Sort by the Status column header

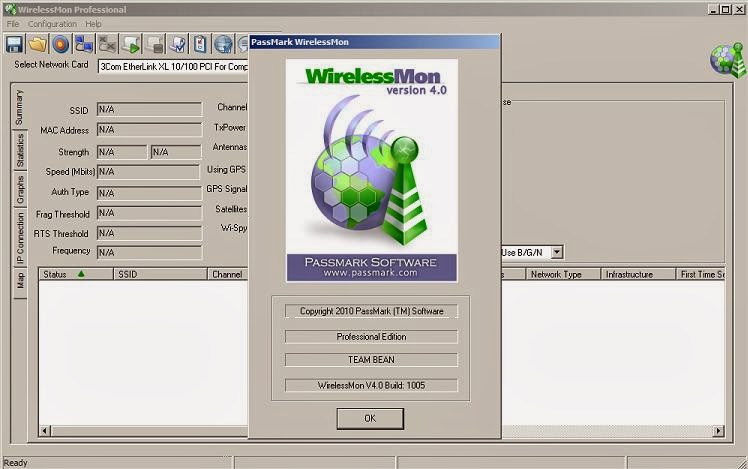pos(76,274)
